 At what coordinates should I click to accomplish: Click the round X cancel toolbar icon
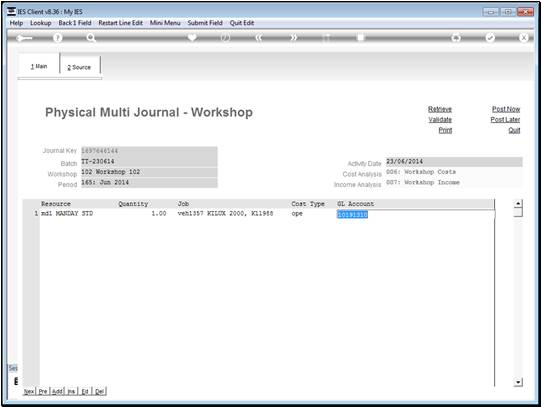(x=523, y=38)
